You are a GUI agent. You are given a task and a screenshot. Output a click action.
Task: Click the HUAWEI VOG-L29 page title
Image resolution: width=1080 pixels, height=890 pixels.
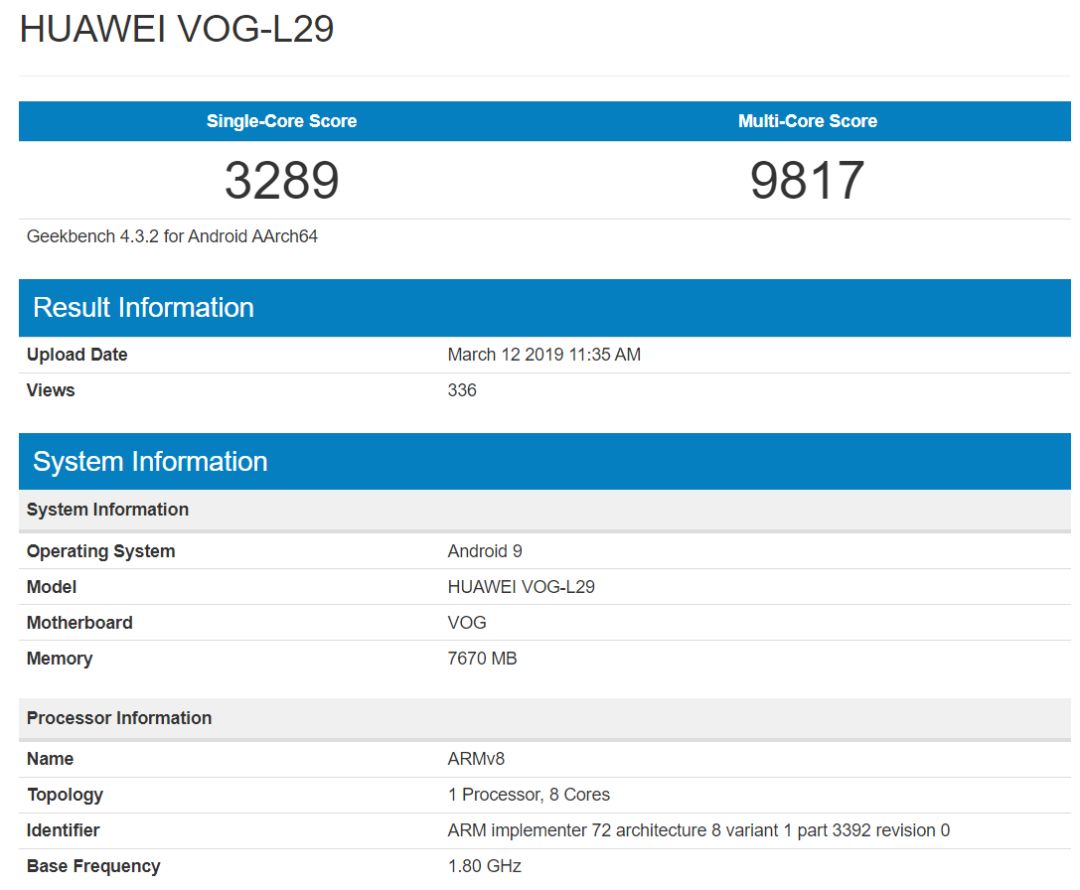click(177, 29)
